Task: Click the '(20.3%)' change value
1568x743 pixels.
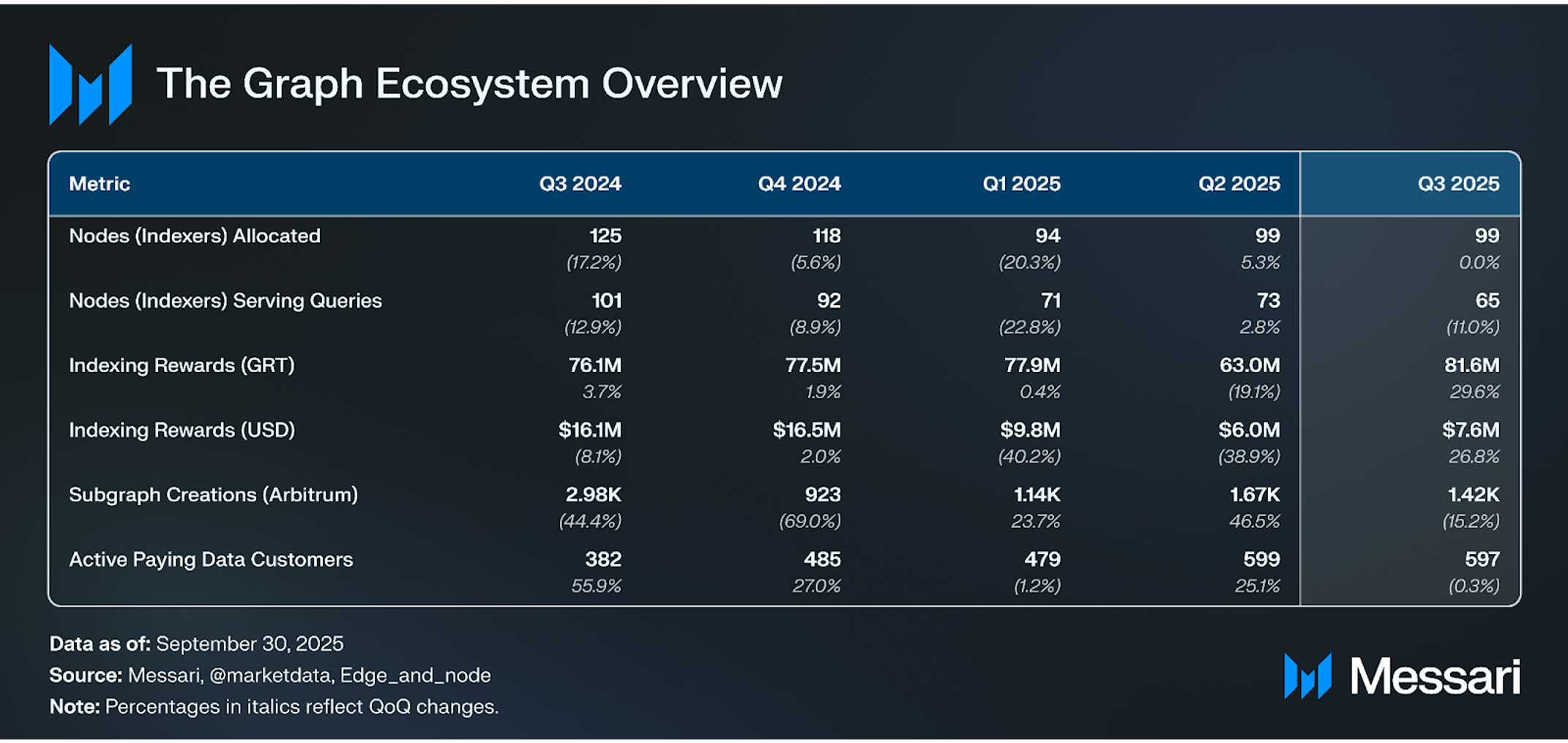Action: click(x=1030, y=262)
